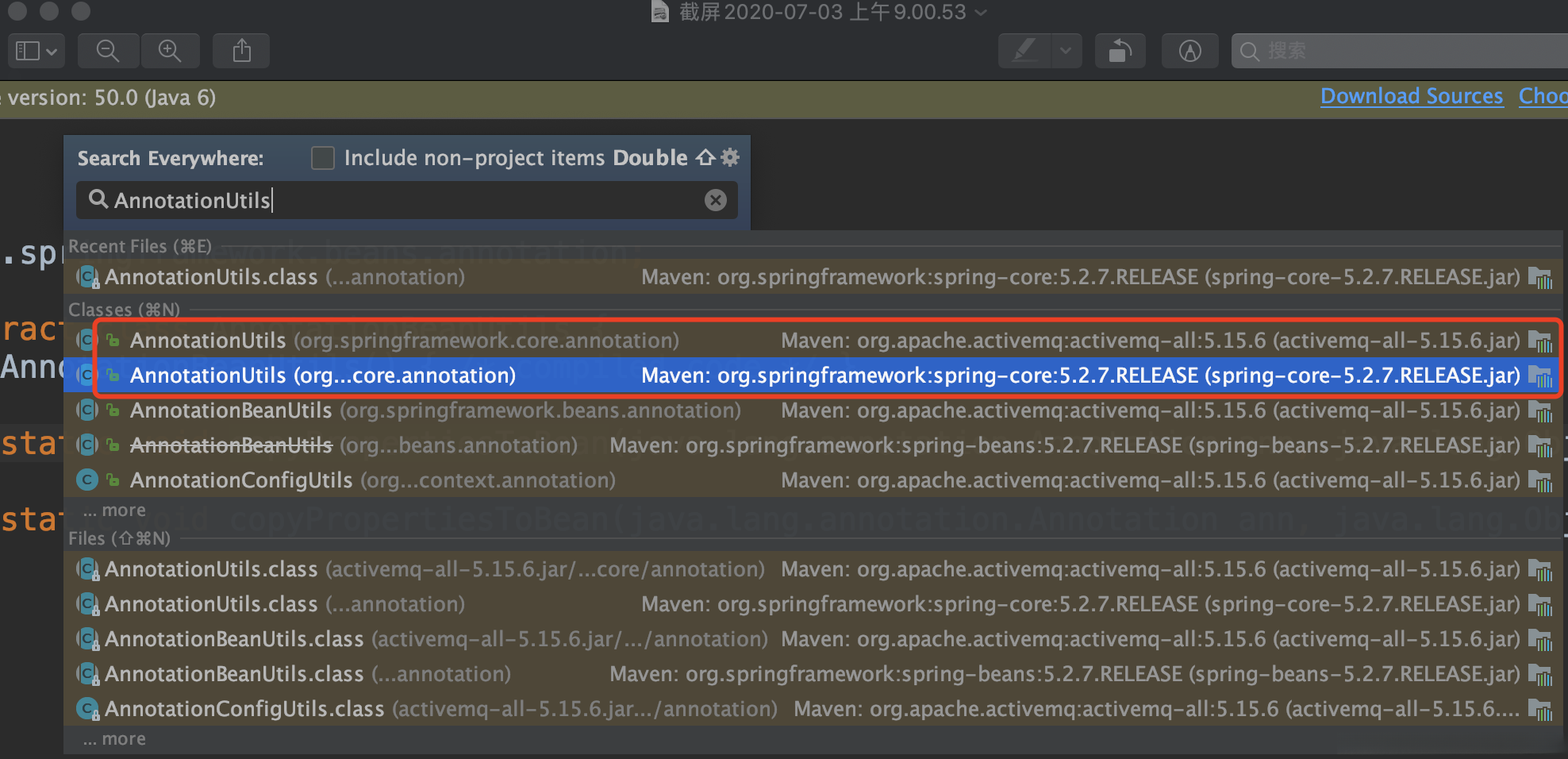Enable Include non-project items checkbox

point(323,158)
